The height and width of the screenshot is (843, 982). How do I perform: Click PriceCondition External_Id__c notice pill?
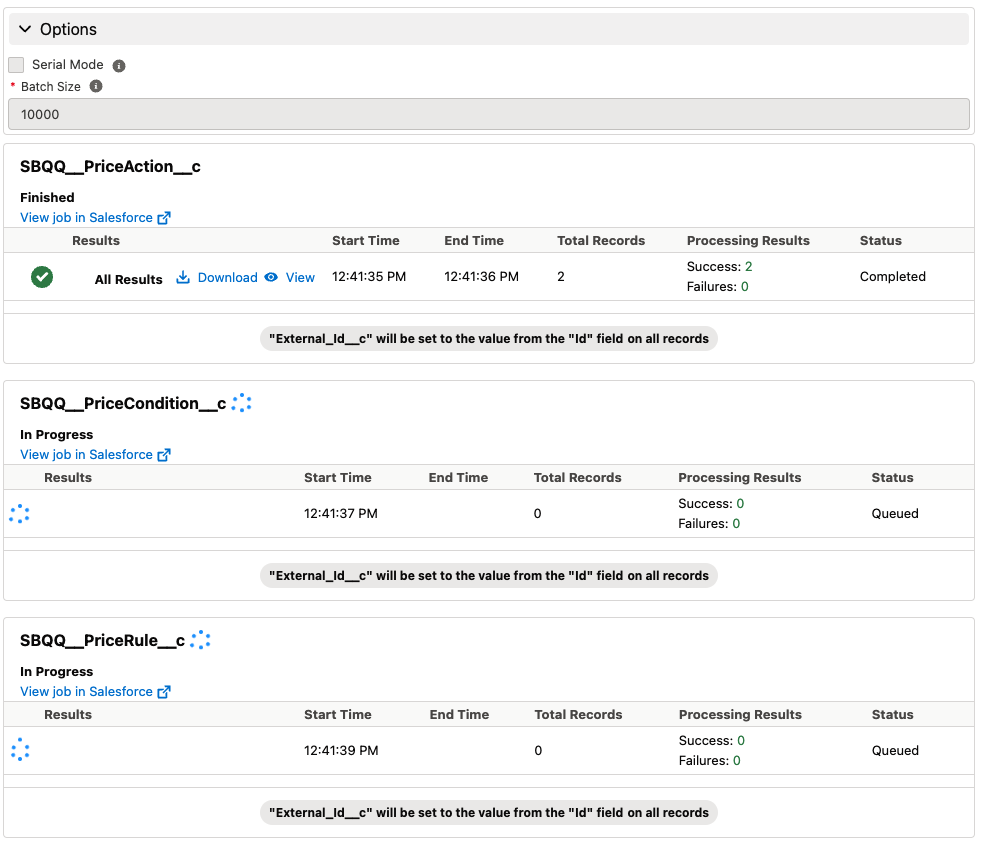[488, 576]
